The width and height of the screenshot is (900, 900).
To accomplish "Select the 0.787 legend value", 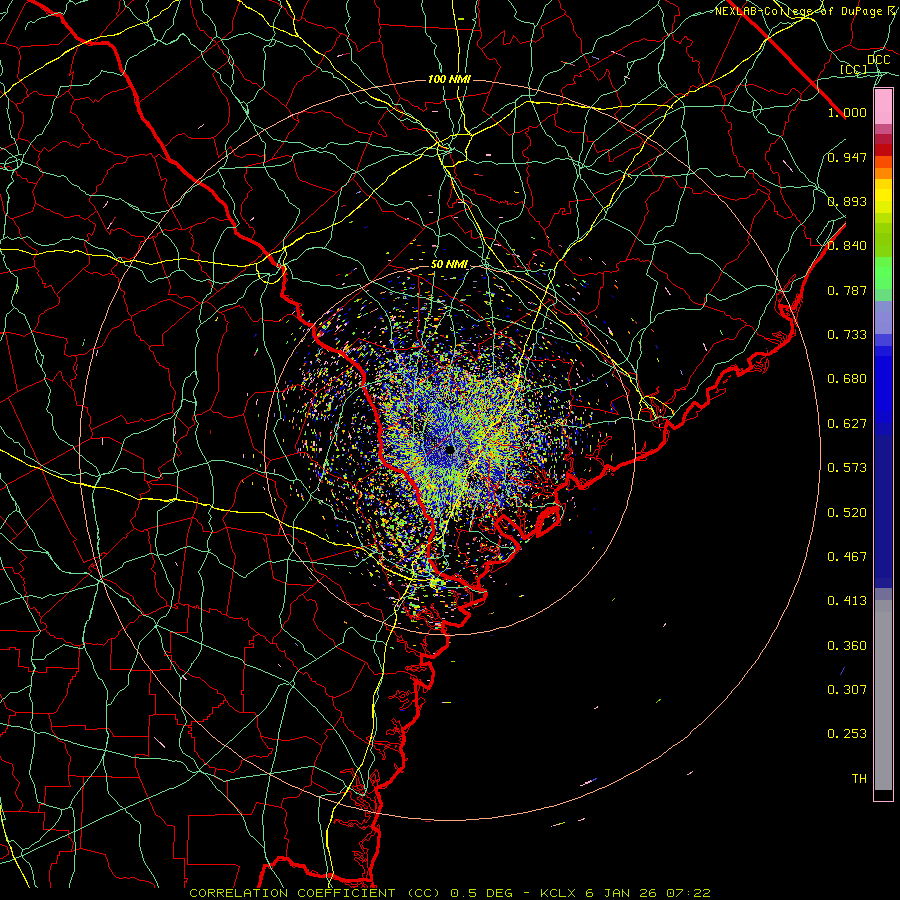I will (847, 290).
